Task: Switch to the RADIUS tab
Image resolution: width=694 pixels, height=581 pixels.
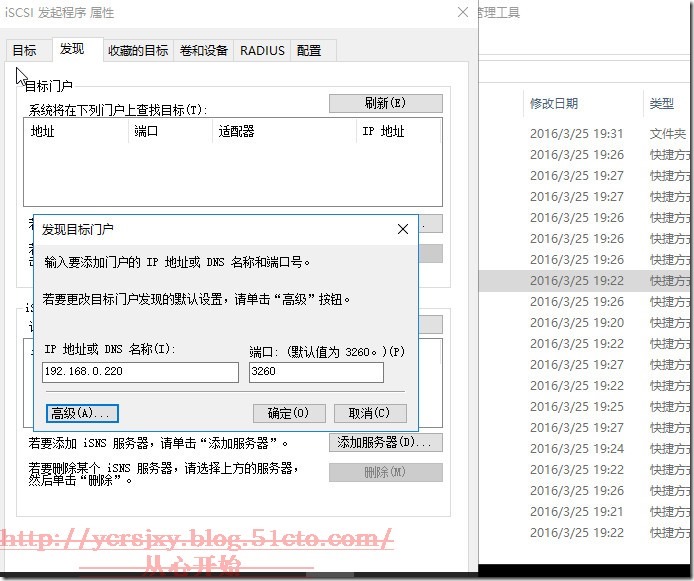Action: pyautogui.click(x=262, y=50)
